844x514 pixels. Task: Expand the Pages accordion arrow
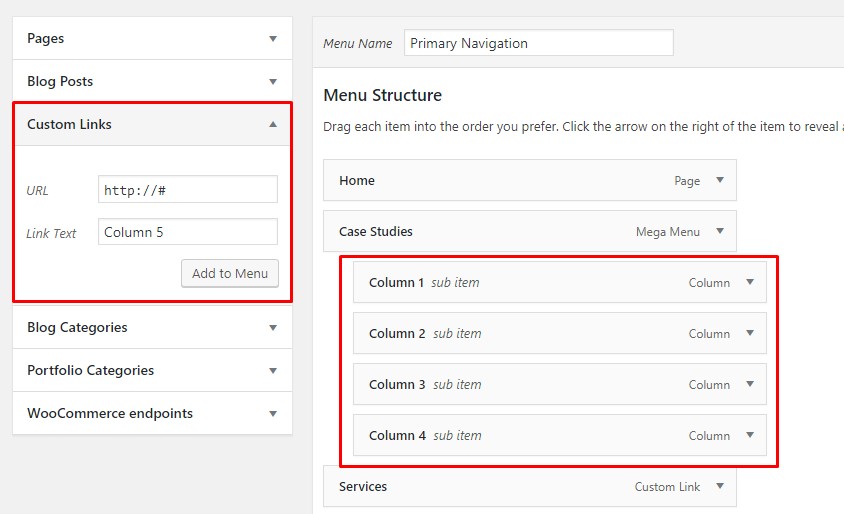coord(273,39)
